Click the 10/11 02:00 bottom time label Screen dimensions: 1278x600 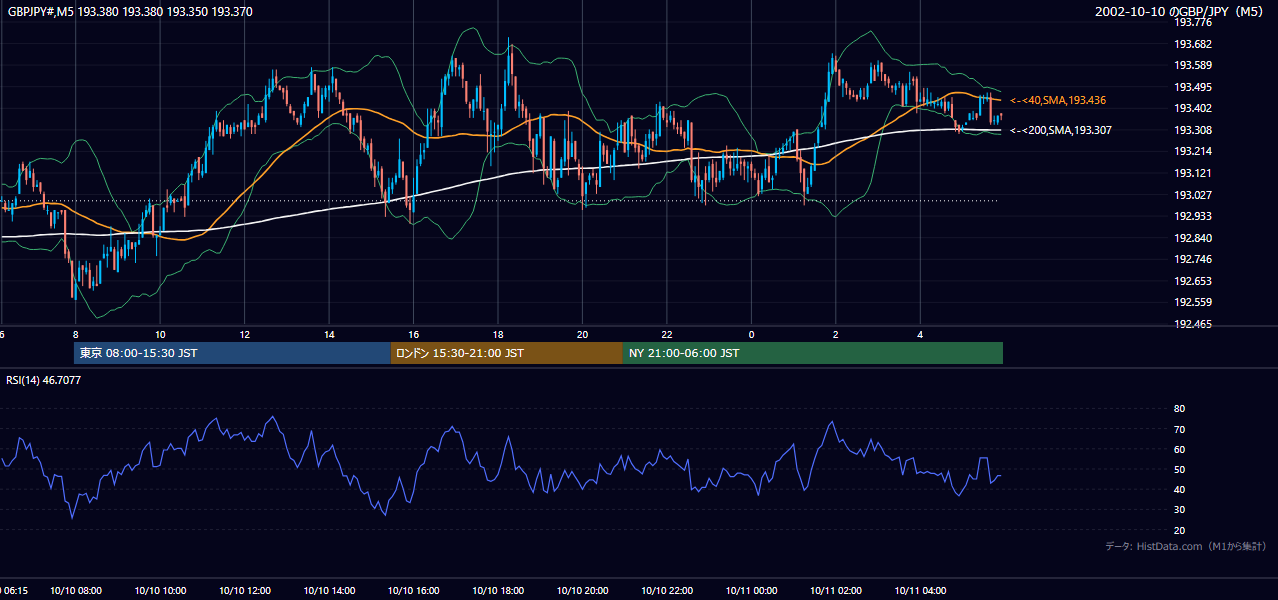click(x=836, y=591)
